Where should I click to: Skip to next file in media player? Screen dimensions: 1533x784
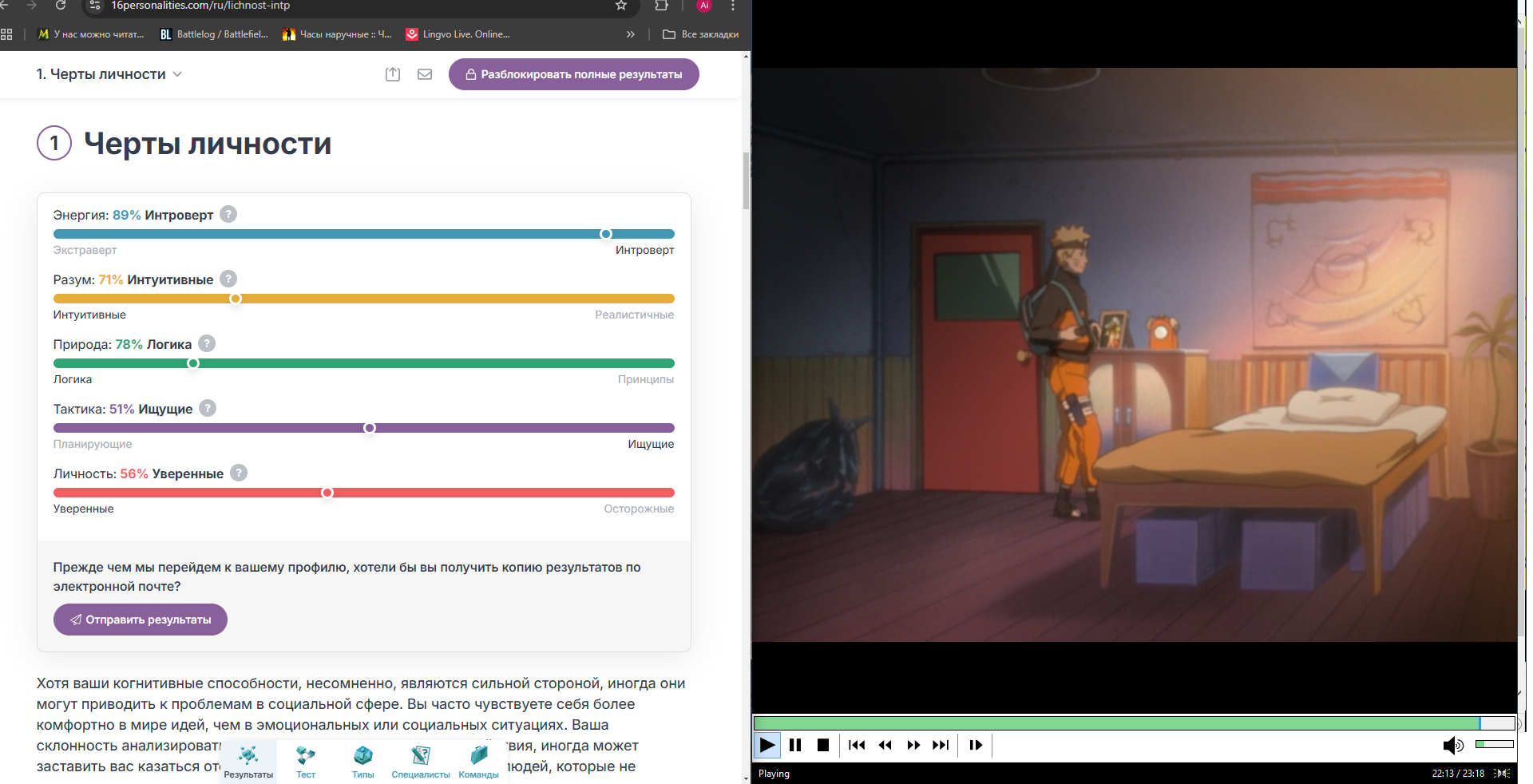pyautogui.click(x=941, y=745)
